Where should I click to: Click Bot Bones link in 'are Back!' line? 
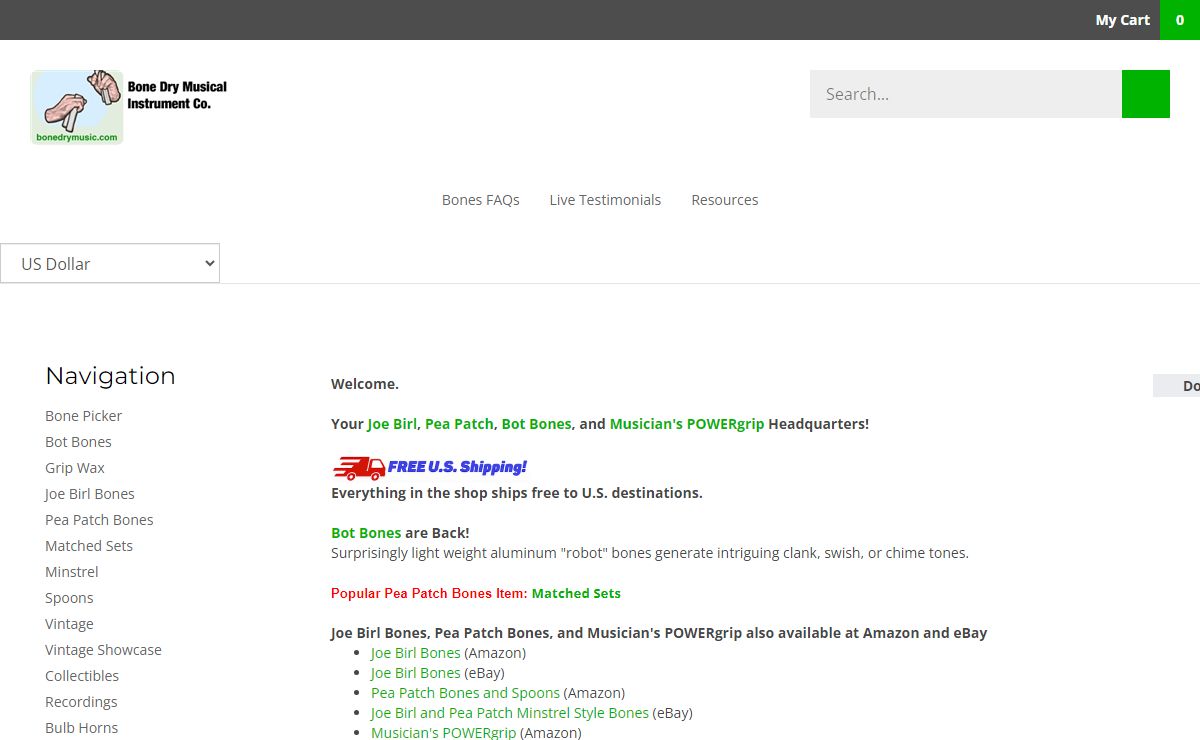[366, 533]
